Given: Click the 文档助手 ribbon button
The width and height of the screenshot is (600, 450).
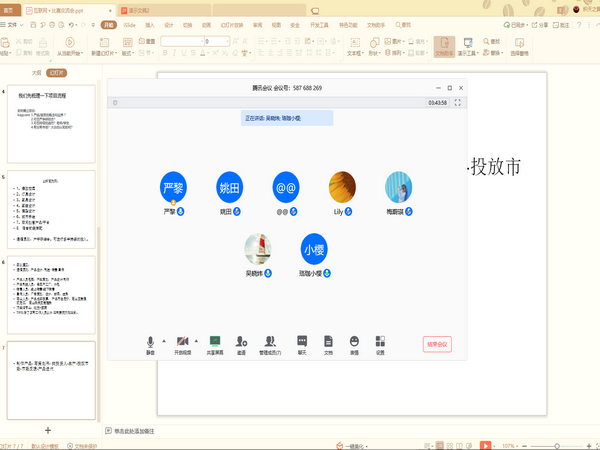Looking at the screenshot, I should [x=444, y=47].
